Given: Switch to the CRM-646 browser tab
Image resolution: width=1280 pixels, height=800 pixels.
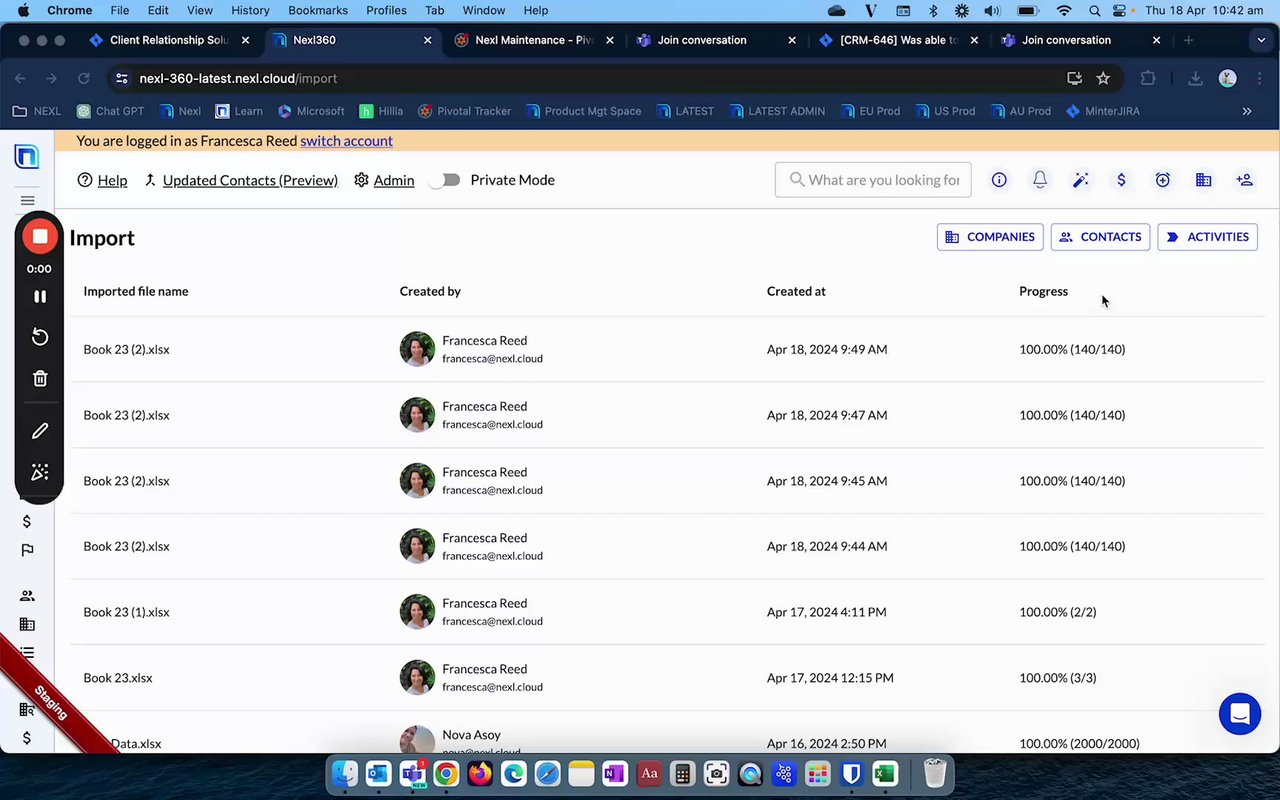Looking at the screenshot, I should [898, 40].
